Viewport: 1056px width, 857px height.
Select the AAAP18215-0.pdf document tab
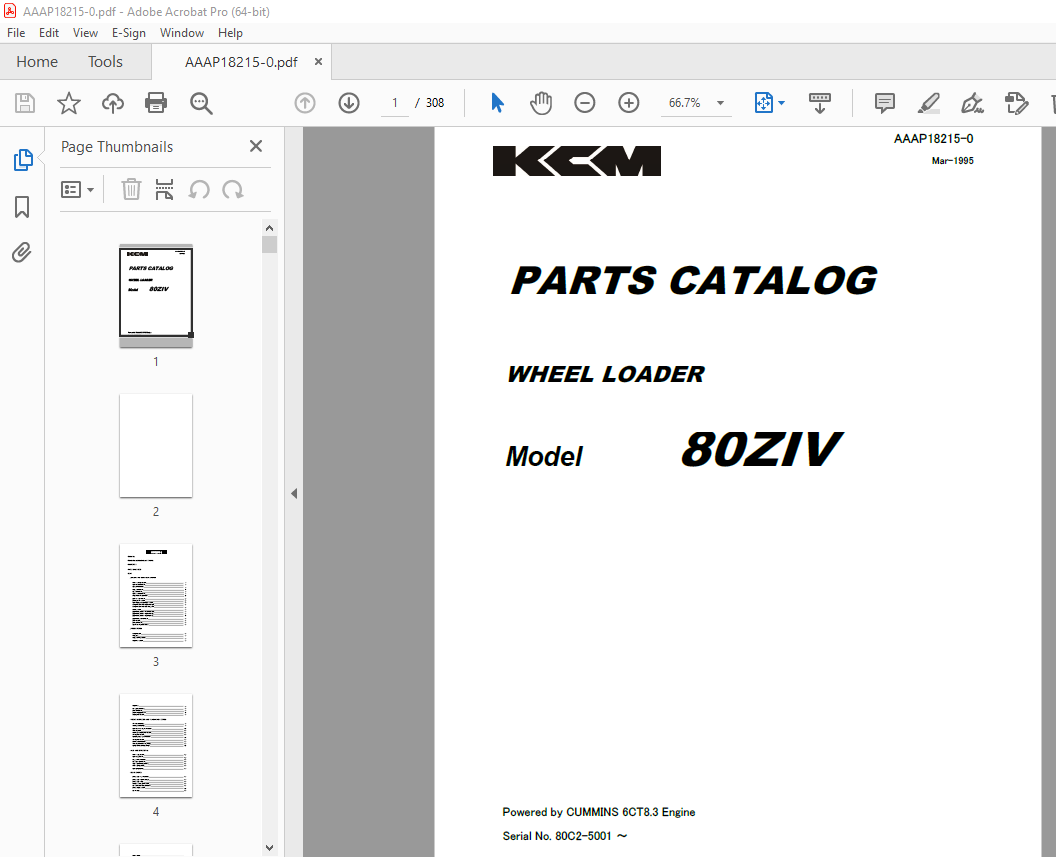pyautogui.click(x=241, y=62)
